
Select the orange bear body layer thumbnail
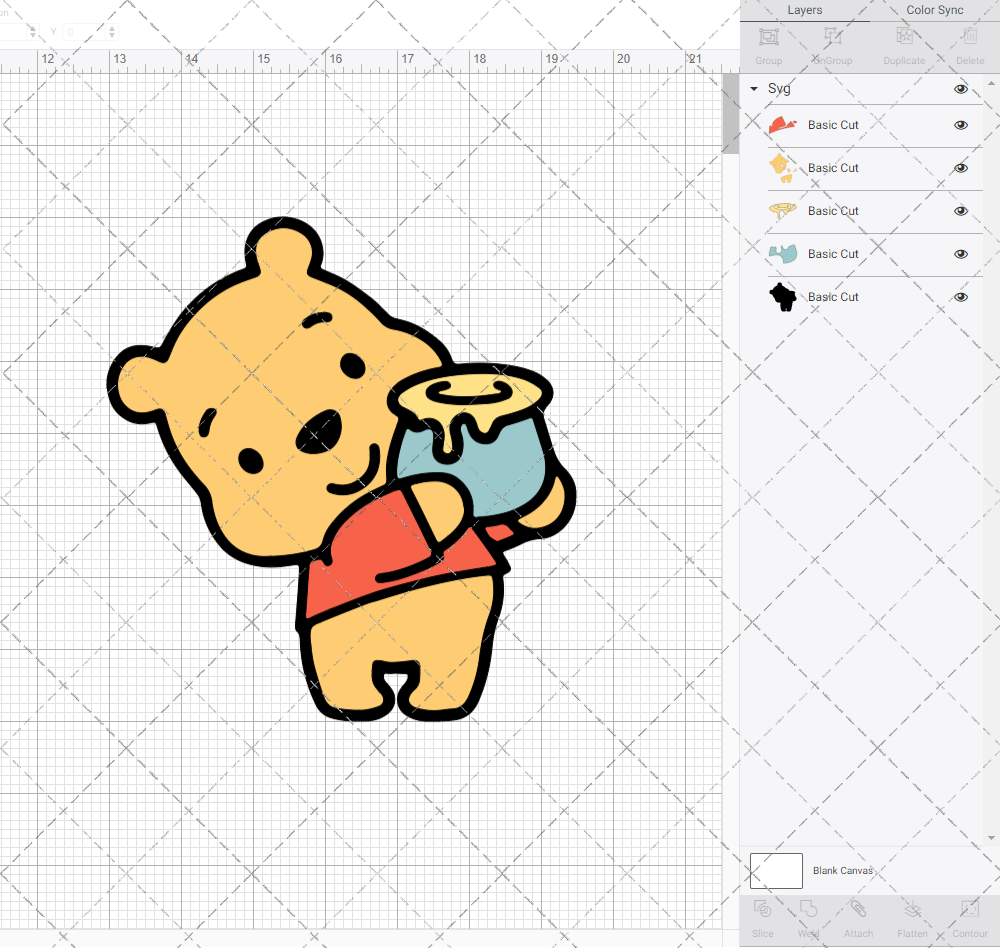782,168
